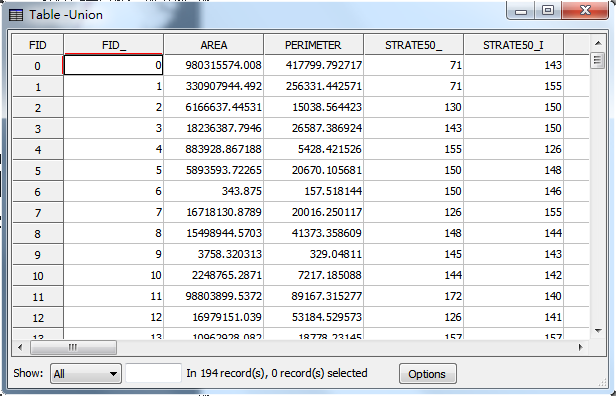The image size is (616, 396).
Task: Click the FID_ cell in row 0
Action: [x=113, y=65]
